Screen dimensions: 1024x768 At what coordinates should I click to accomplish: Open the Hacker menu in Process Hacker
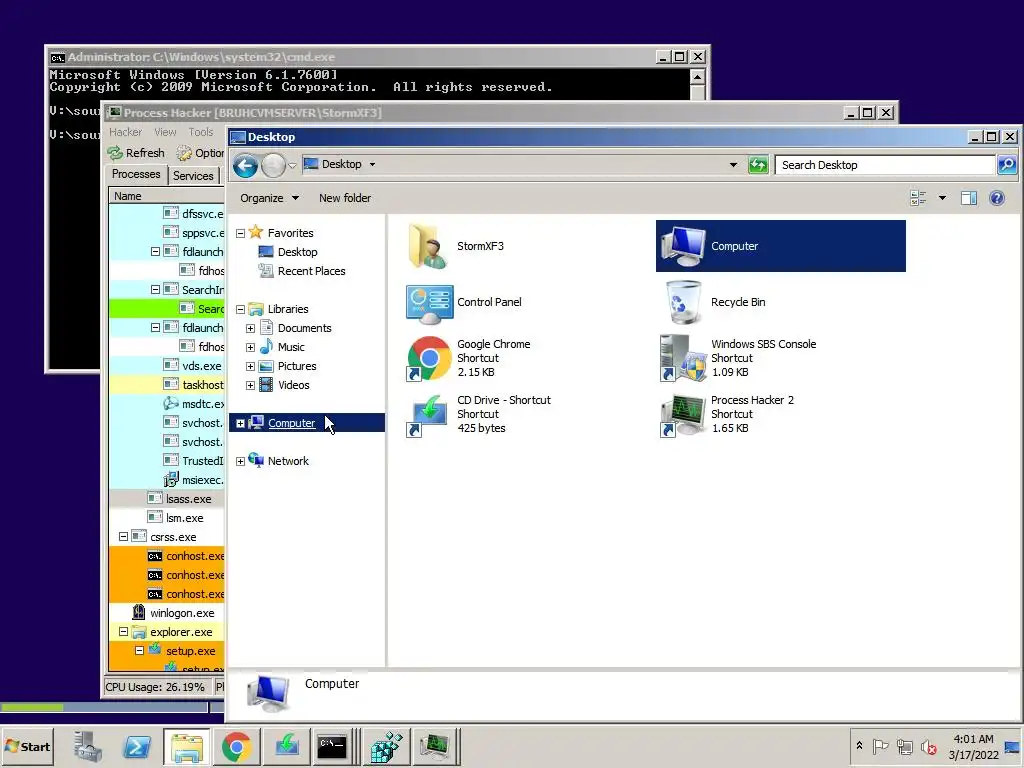125,132
